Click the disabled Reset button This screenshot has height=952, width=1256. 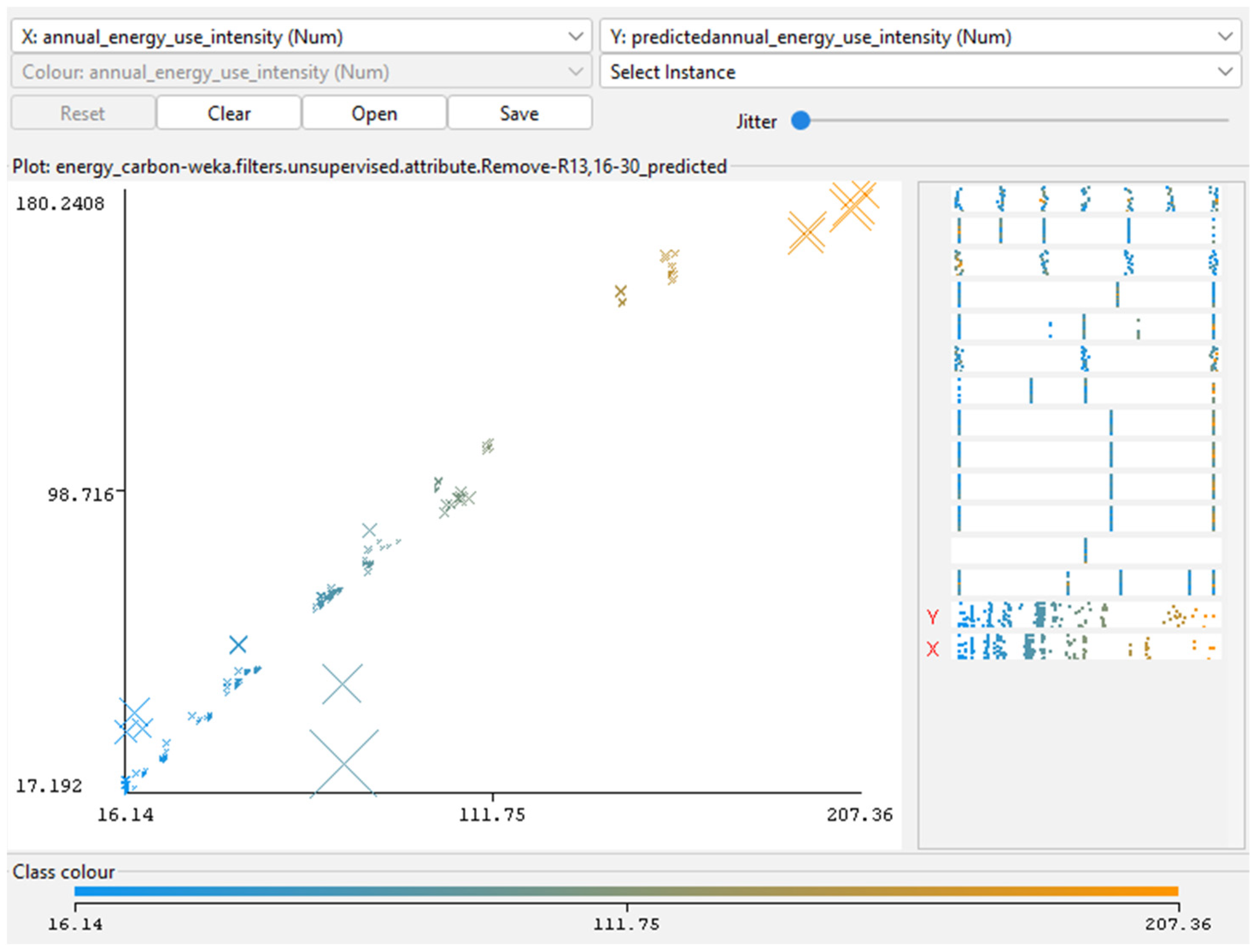pos(83,113)
